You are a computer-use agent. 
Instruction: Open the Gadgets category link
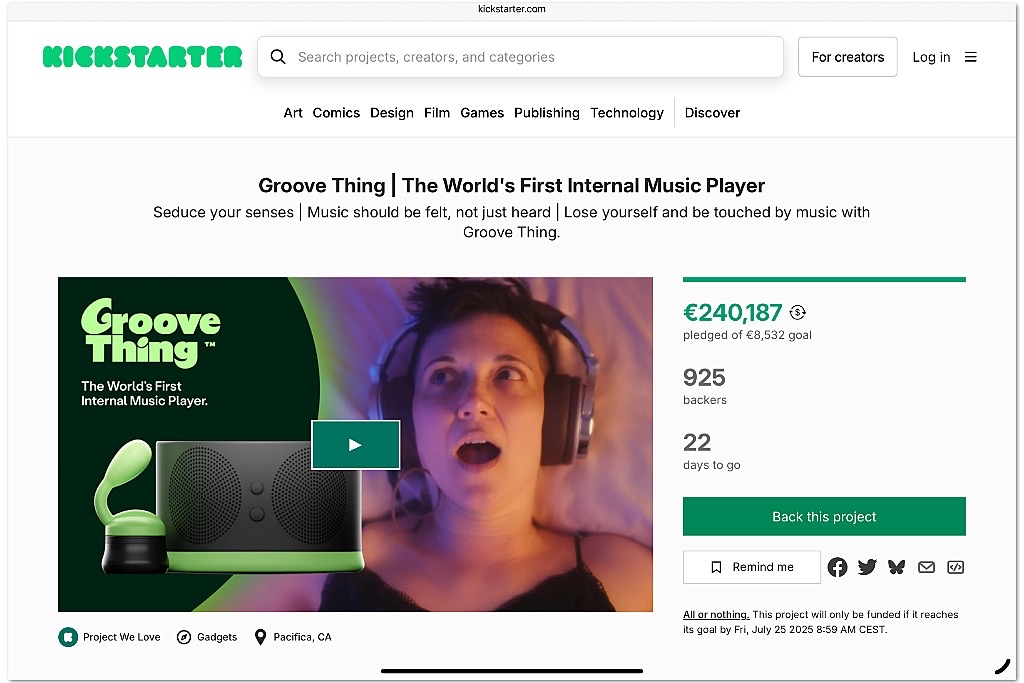(x=207, y=637)
